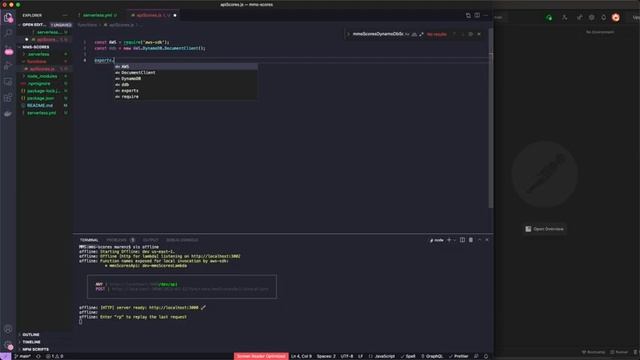Screen dimensions: 640x360
Task: Toggle match case in find widget
Action: point(407,34)
